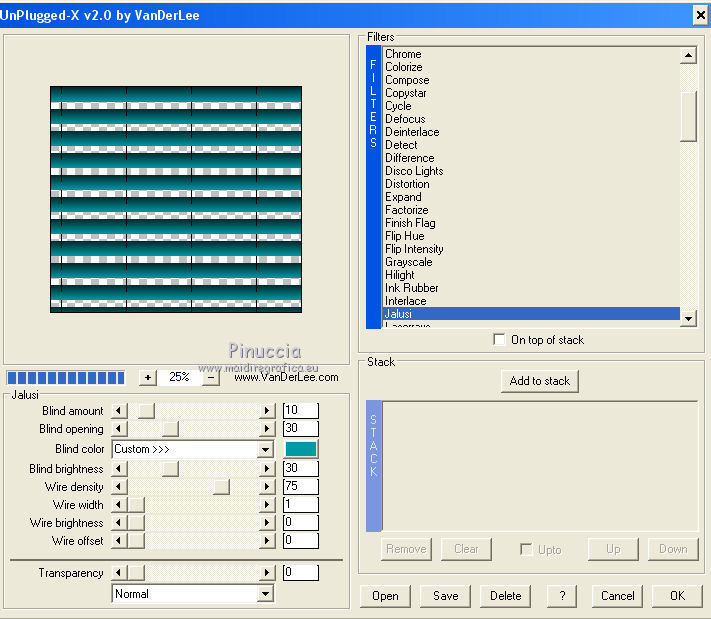Click the Wire density right arrow

click(267, 487)
